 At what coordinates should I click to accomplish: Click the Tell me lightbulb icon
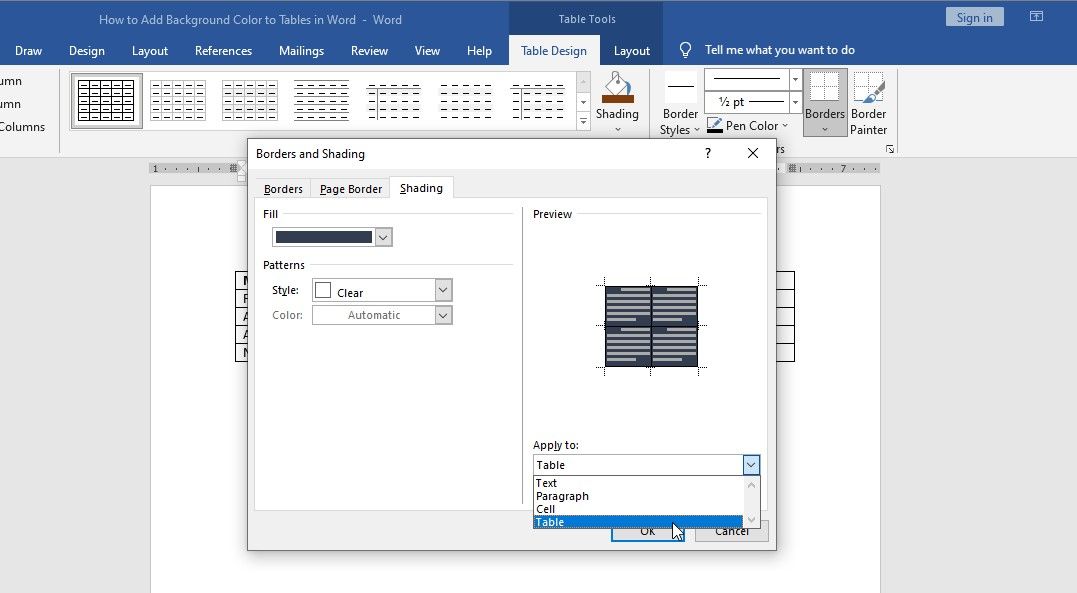pyautogui.click(x=685, y=50)
